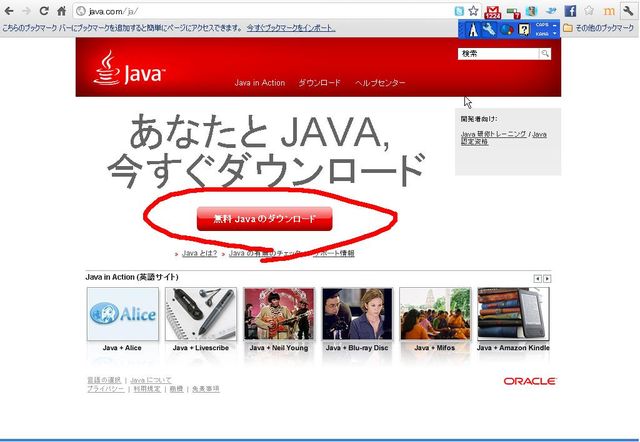Bookmark this page with the star icon

click(x=473, y=10)
